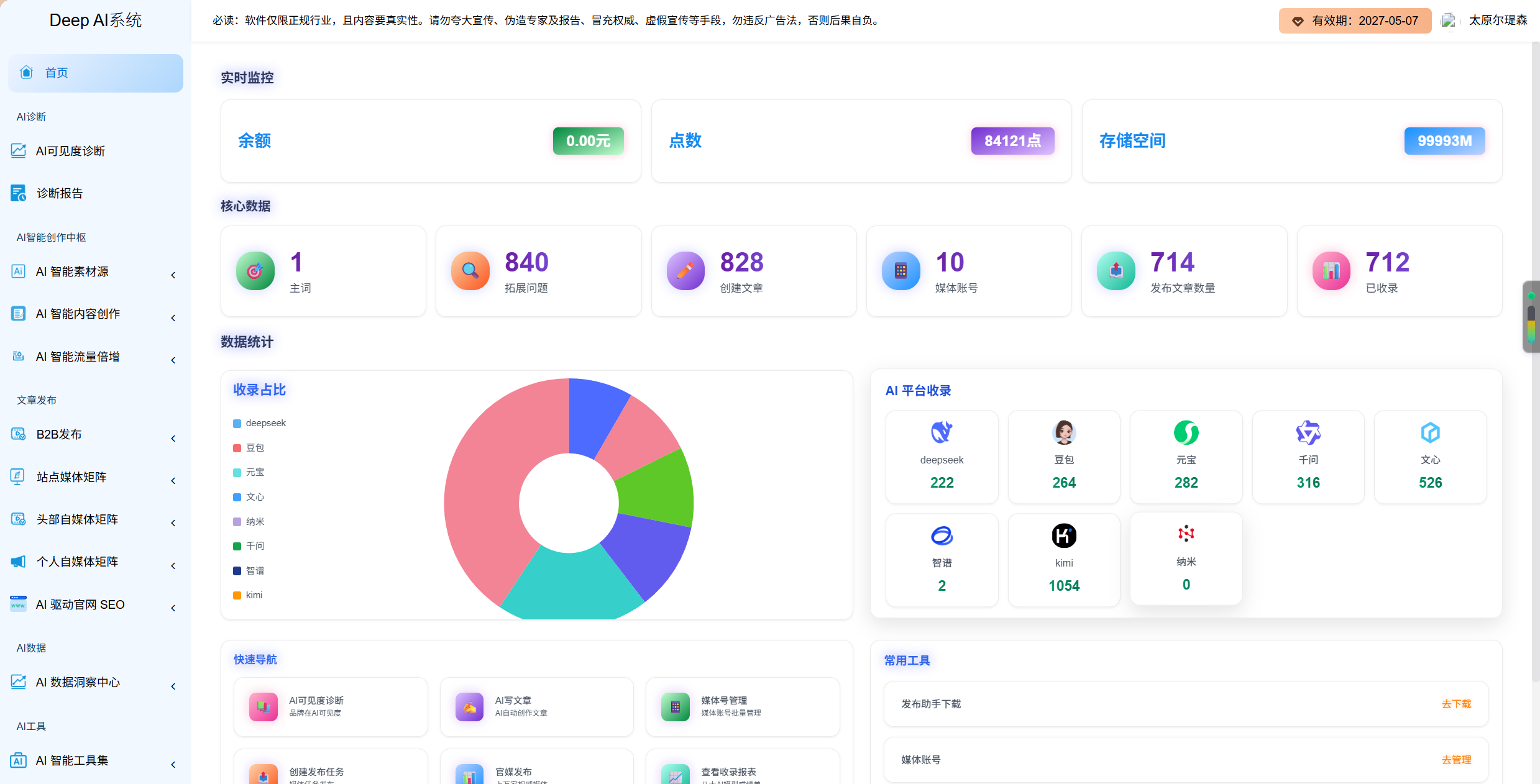Click the 有效期 2027-05-07 badge
This screenshot has height=784, width=1540.
[1355, 21]
